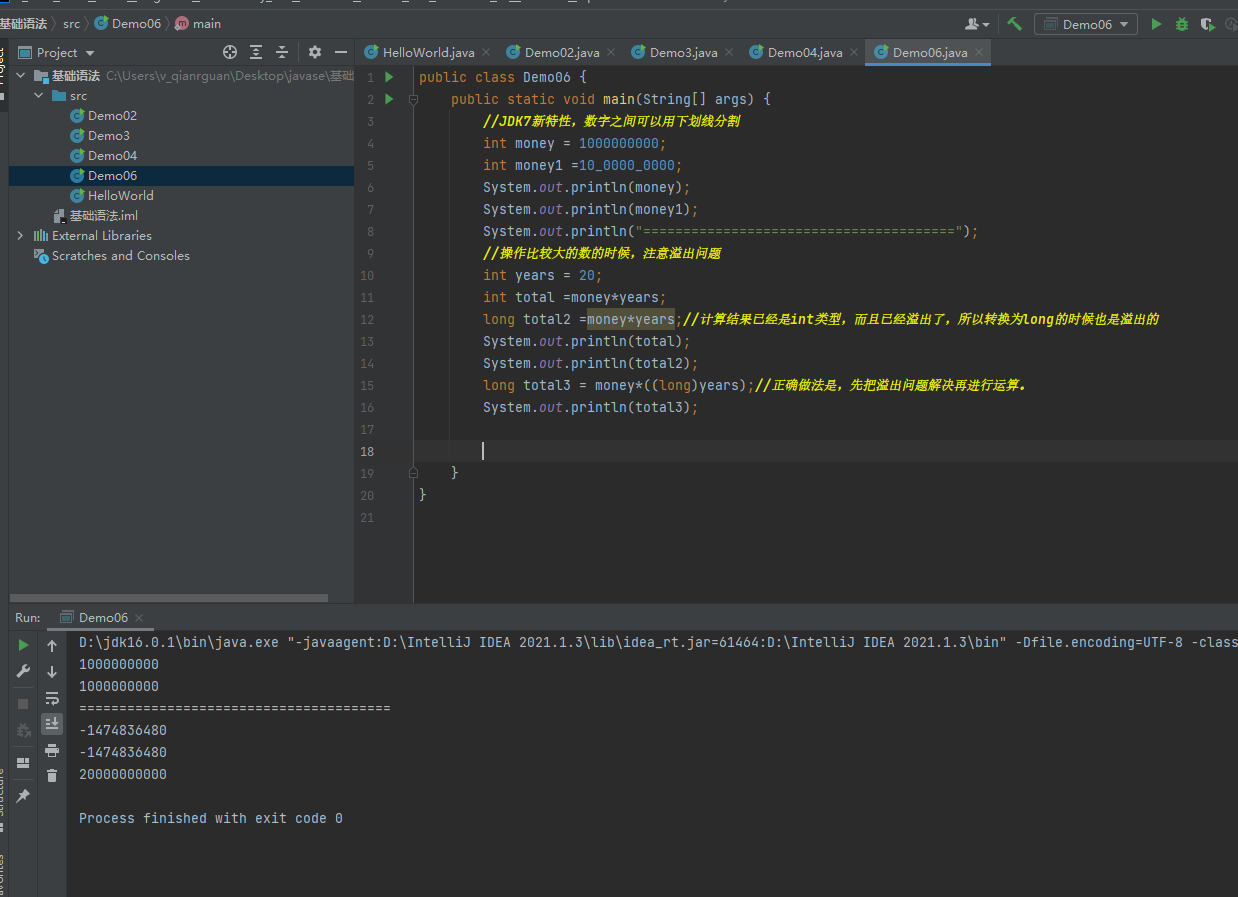This screenshot has width=1238, height=897.
Task: Toggle soft-wrap in the Run console
Action: (x=52, y=698)
